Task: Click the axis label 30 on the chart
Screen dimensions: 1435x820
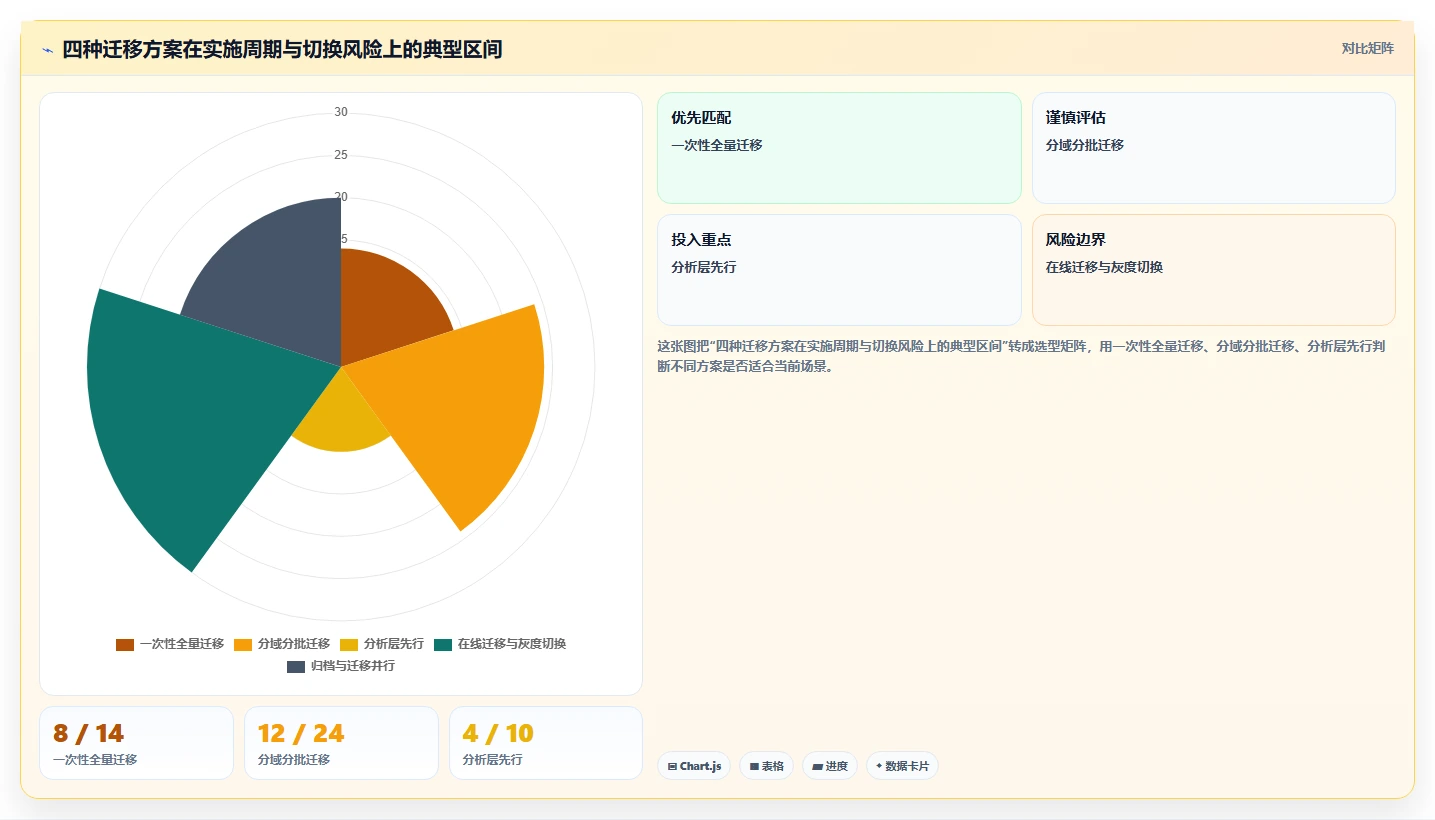Action: click(341, 112)
